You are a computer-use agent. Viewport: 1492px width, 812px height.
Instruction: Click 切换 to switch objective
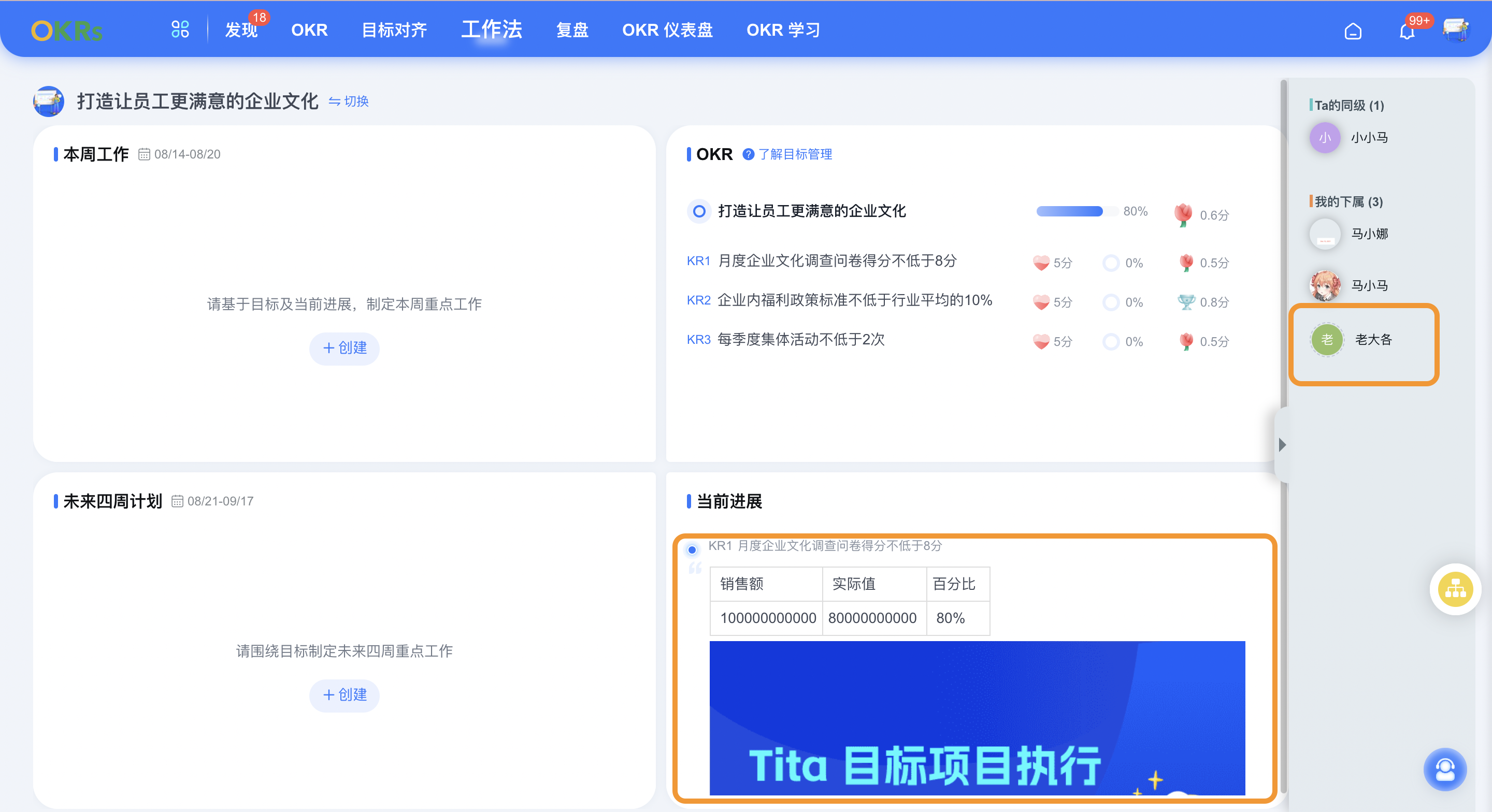349,102
